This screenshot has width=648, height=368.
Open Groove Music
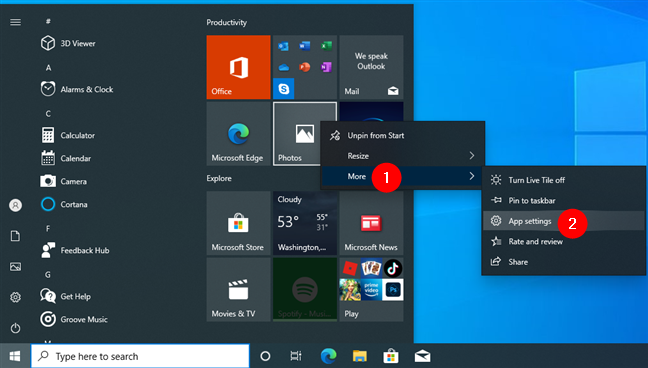[x=74, y=319]
